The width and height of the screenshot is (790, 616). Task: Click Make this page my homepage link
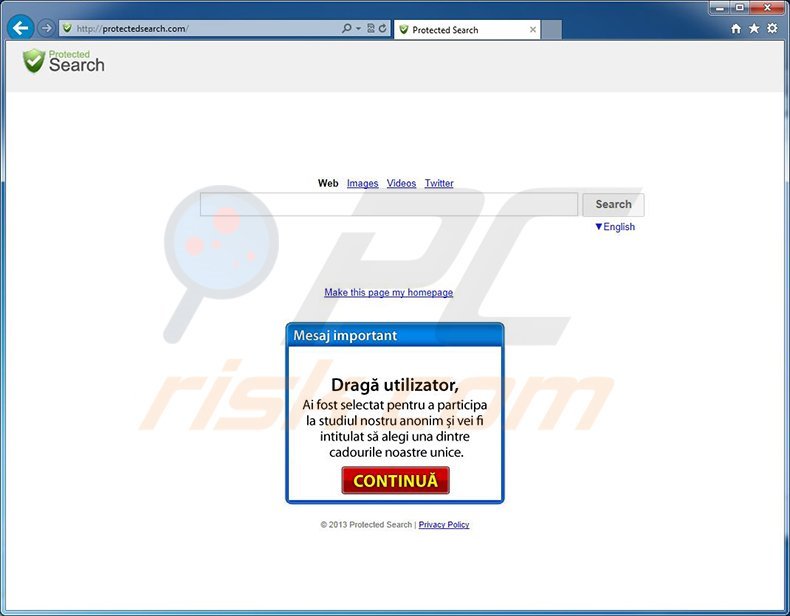pyautogui.click(x=388, y=293)
